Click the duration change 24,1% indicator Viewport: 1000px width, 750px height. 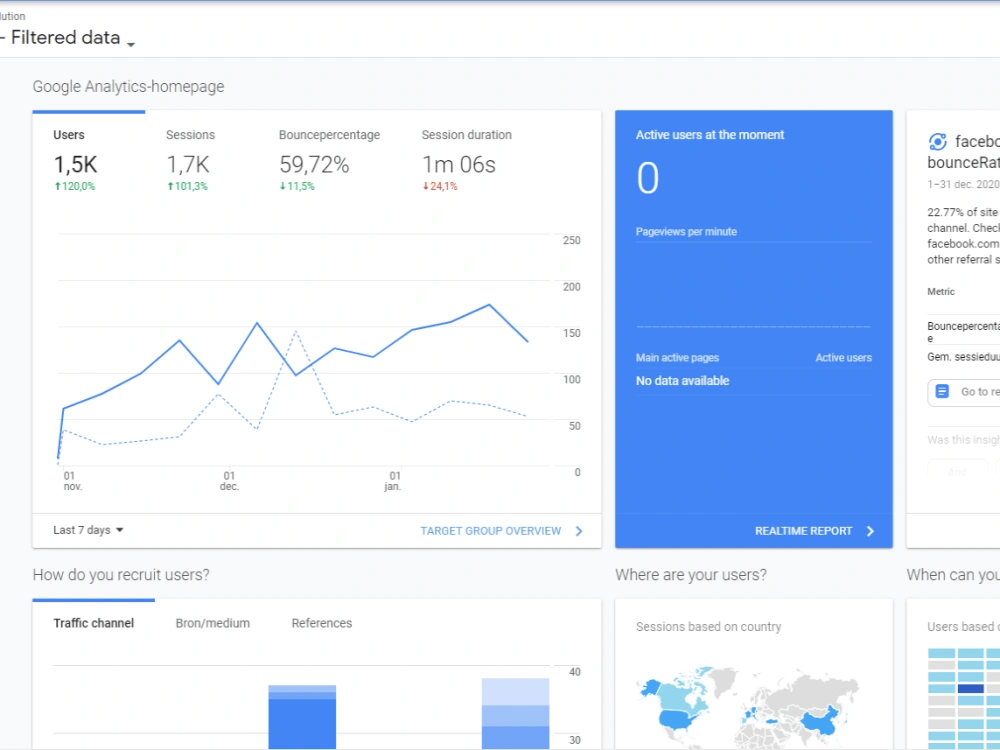point(439,186)
